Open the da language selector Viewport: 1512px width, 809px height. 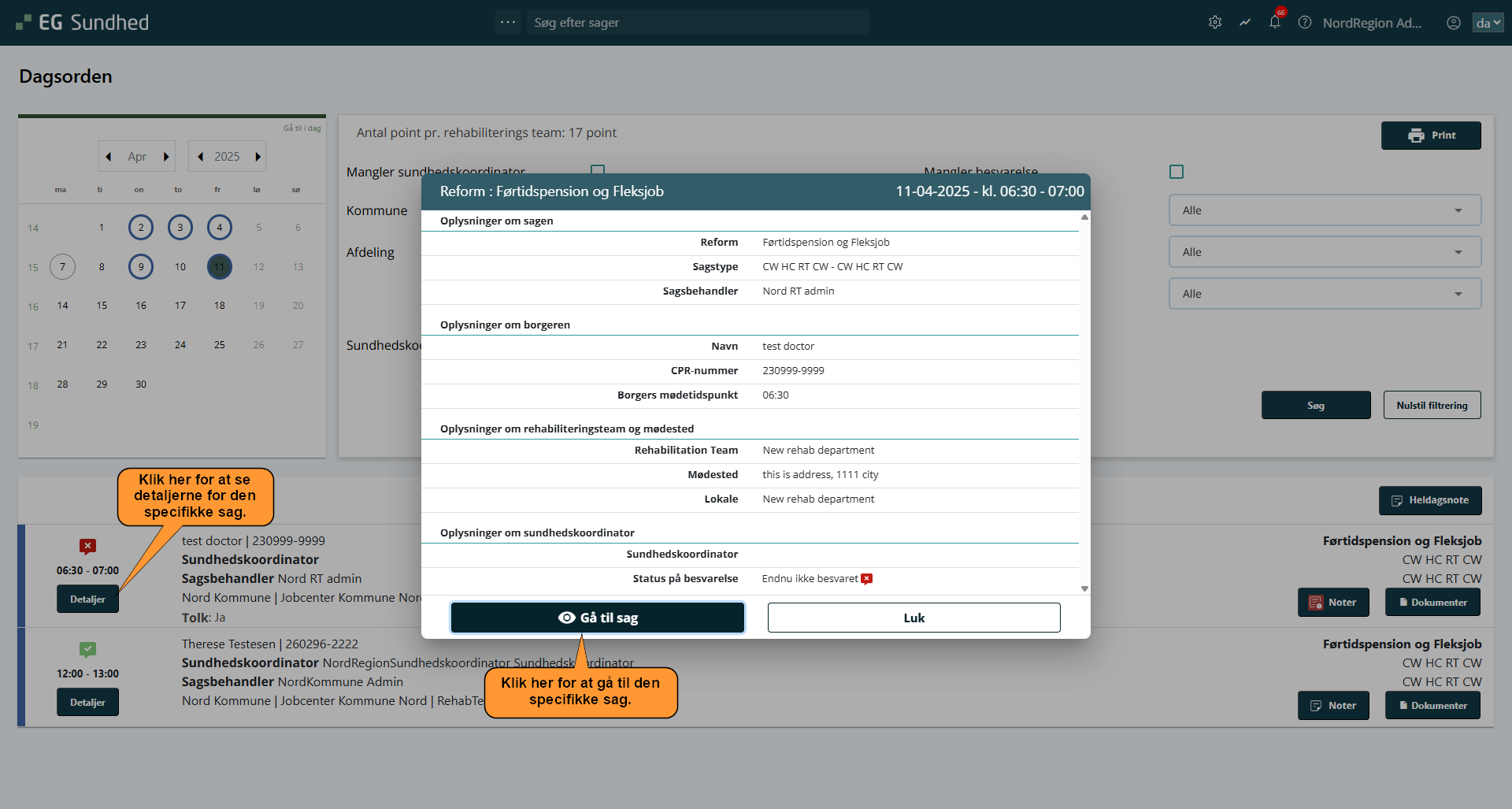1488,23
